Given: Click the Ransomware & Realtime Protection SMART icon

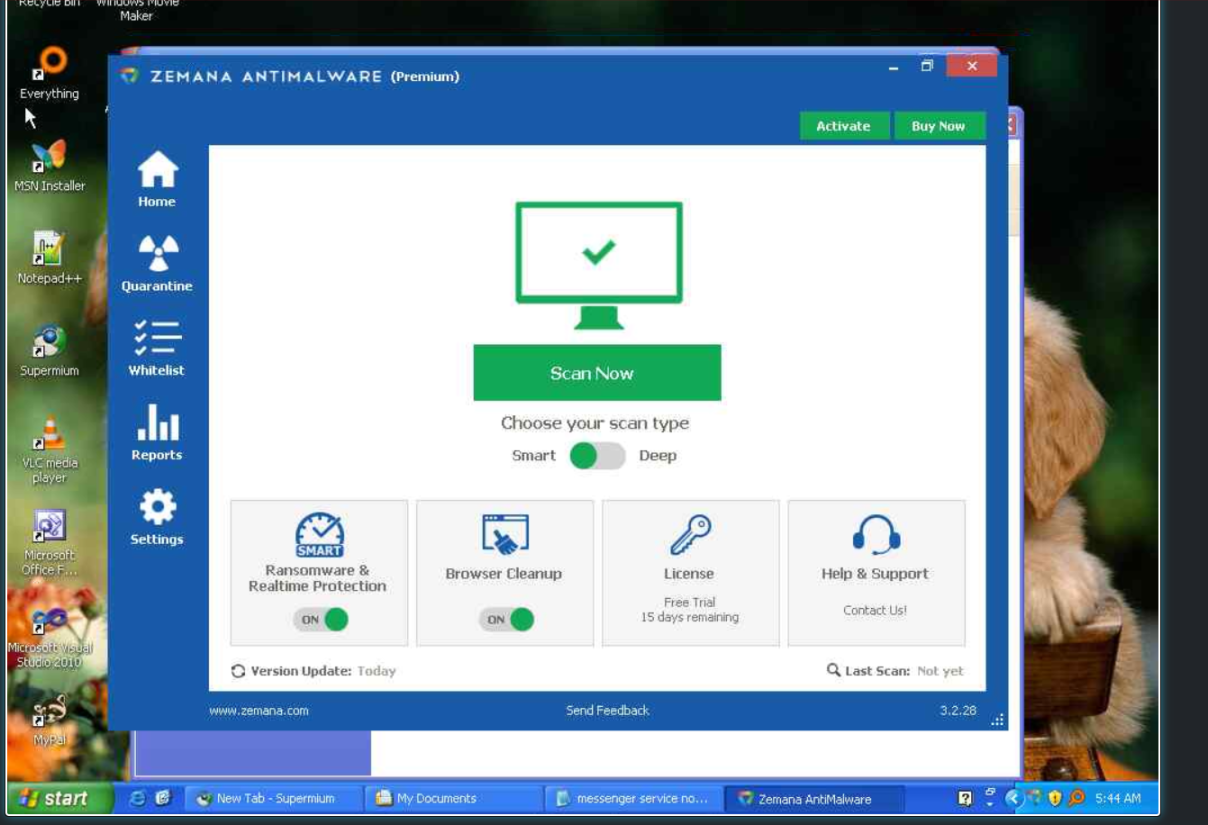Looking at the screenshot, I should coord(319,535).
